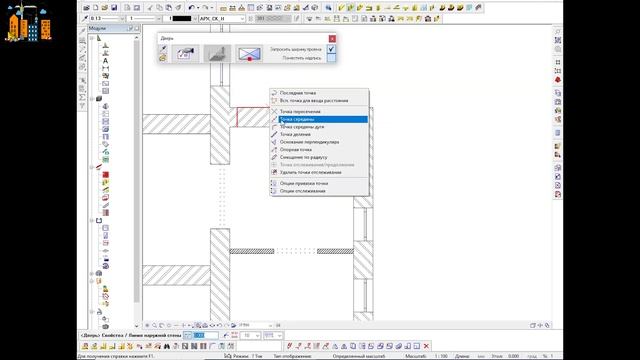Click the first yellow icon in bottom-left toolbar
The image size is (640, 360).
pyautogui.click(x=85, y=346)
